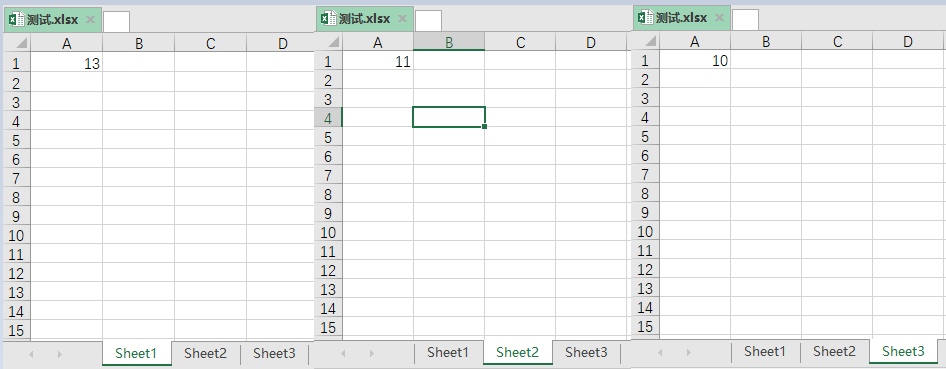The image size is (946, 369).
Task: Switch to Sheet1 in the panel where Sheet3 is active
Action: click(765, 351)
